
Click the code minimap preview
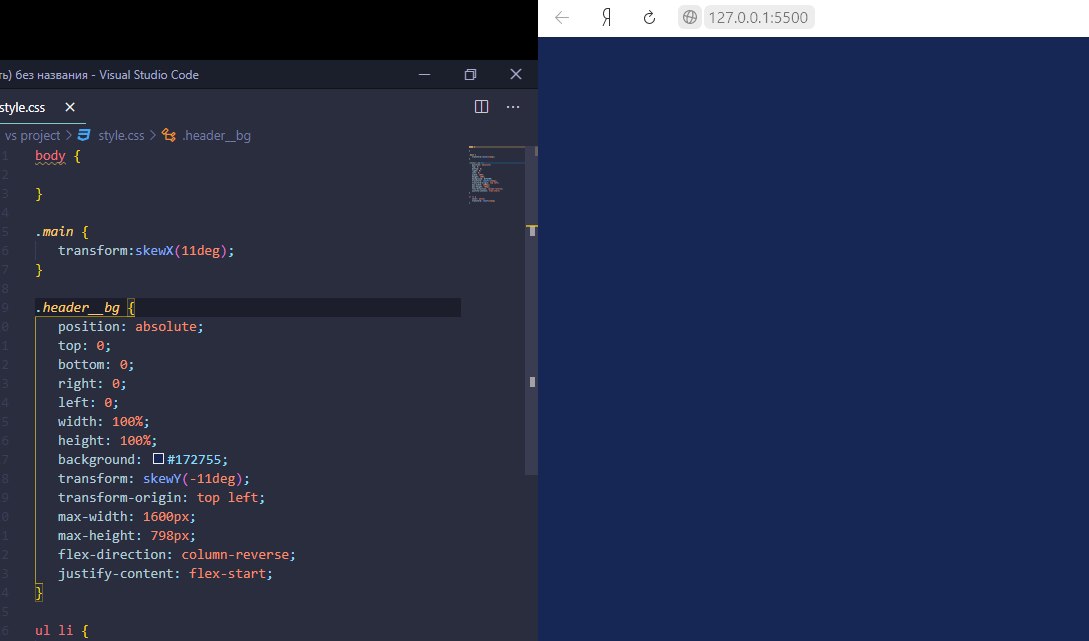(496, 175)
